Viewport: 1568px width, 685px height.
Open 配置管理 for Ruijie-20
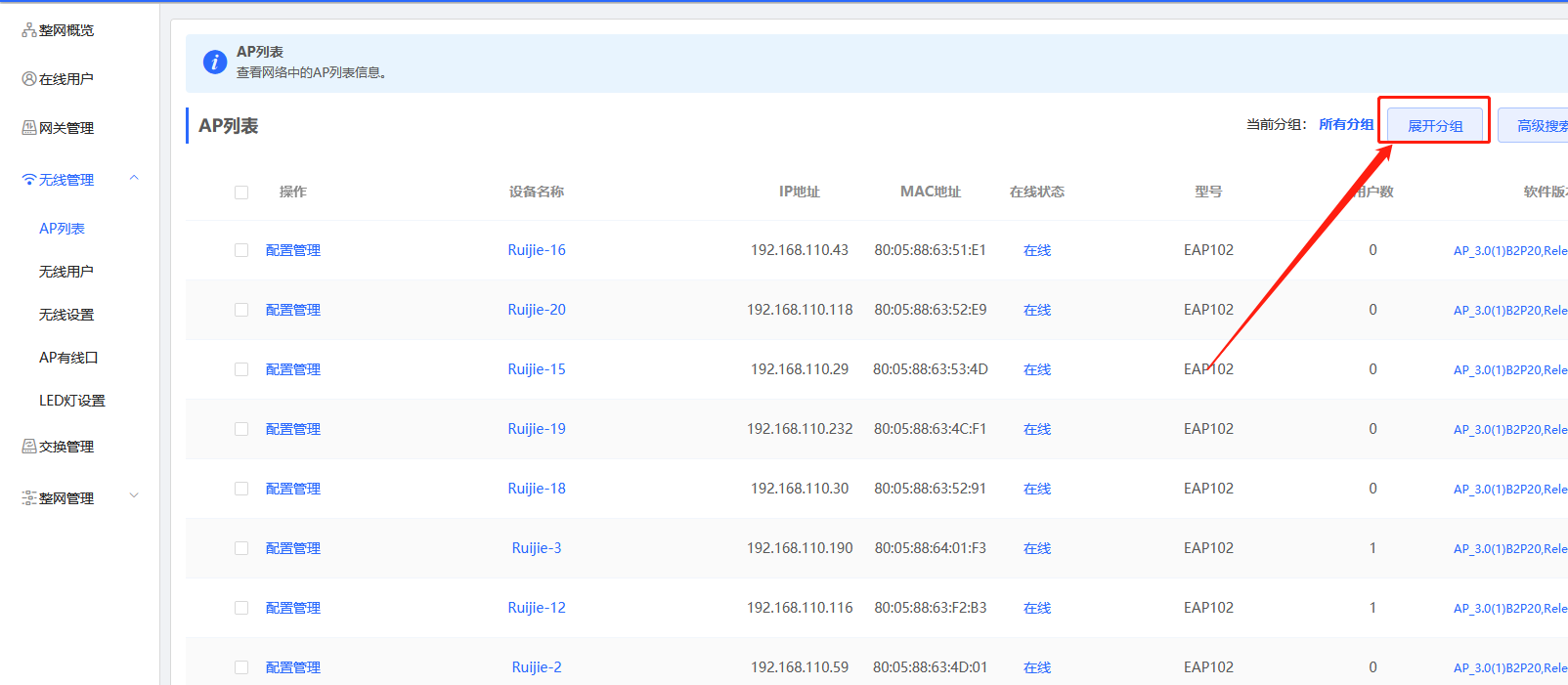293,310
